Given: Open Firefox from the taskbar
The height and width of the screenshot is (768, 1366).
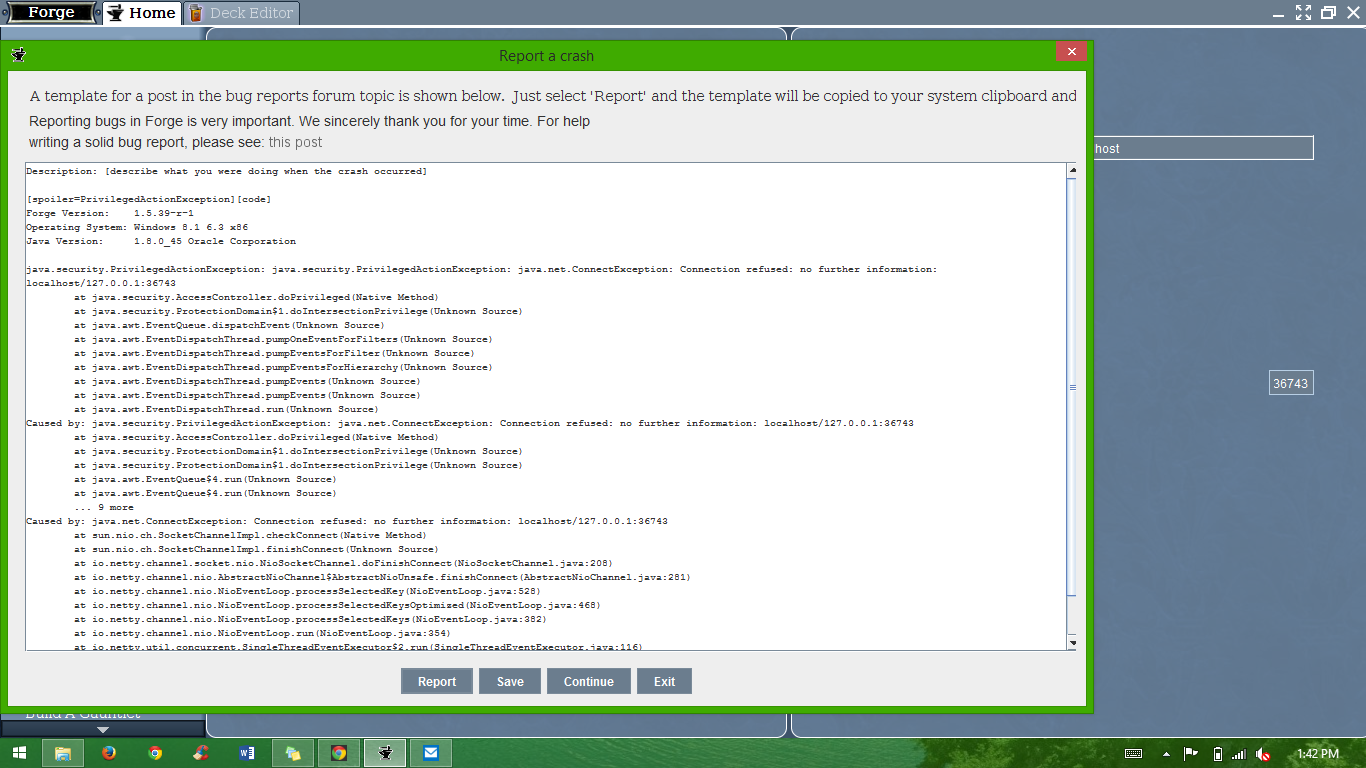Looking at the screenshot, I should [x=109, y=753].
